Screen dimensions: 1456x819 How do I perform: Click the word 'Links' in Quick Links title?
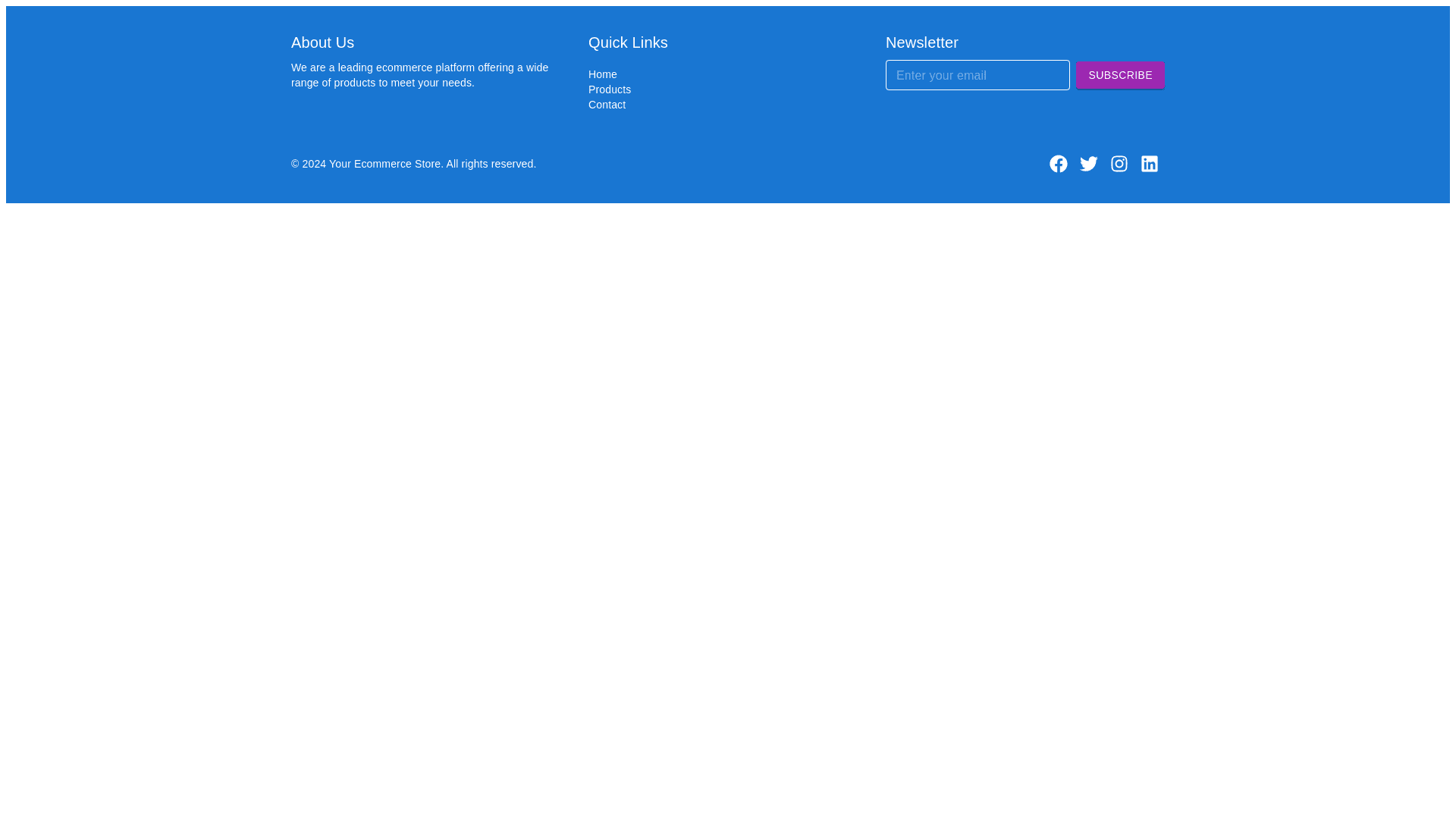pos(649,42)
